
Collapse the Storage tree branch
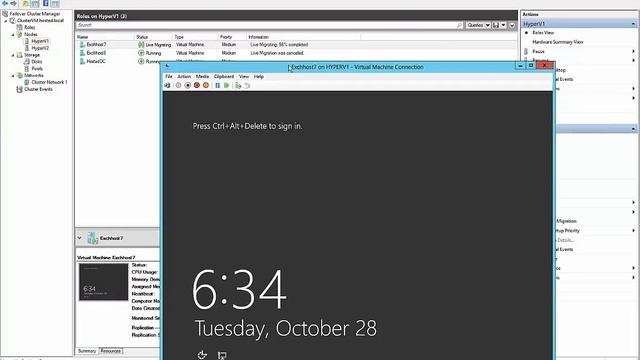(x=13, y=55)
